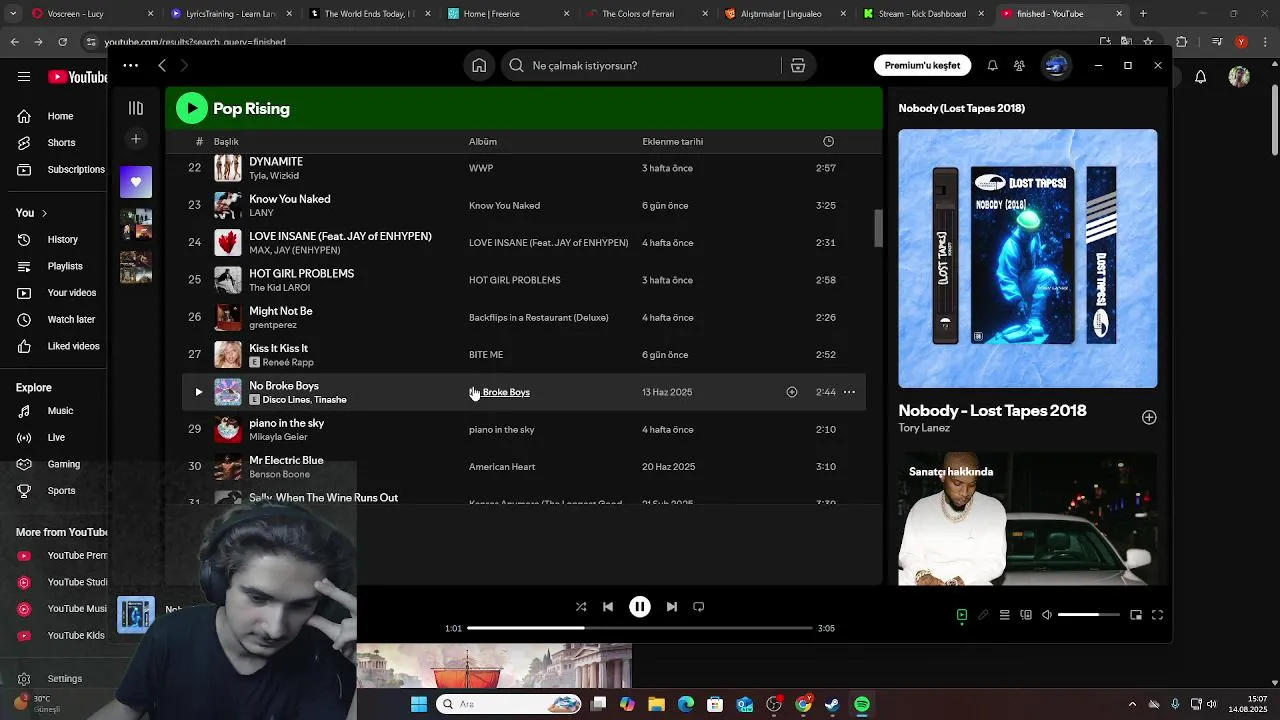Screen dimensions: 1280x720
Task: Switch to The Colors of Ferrari tab
Action: point(646,14)
